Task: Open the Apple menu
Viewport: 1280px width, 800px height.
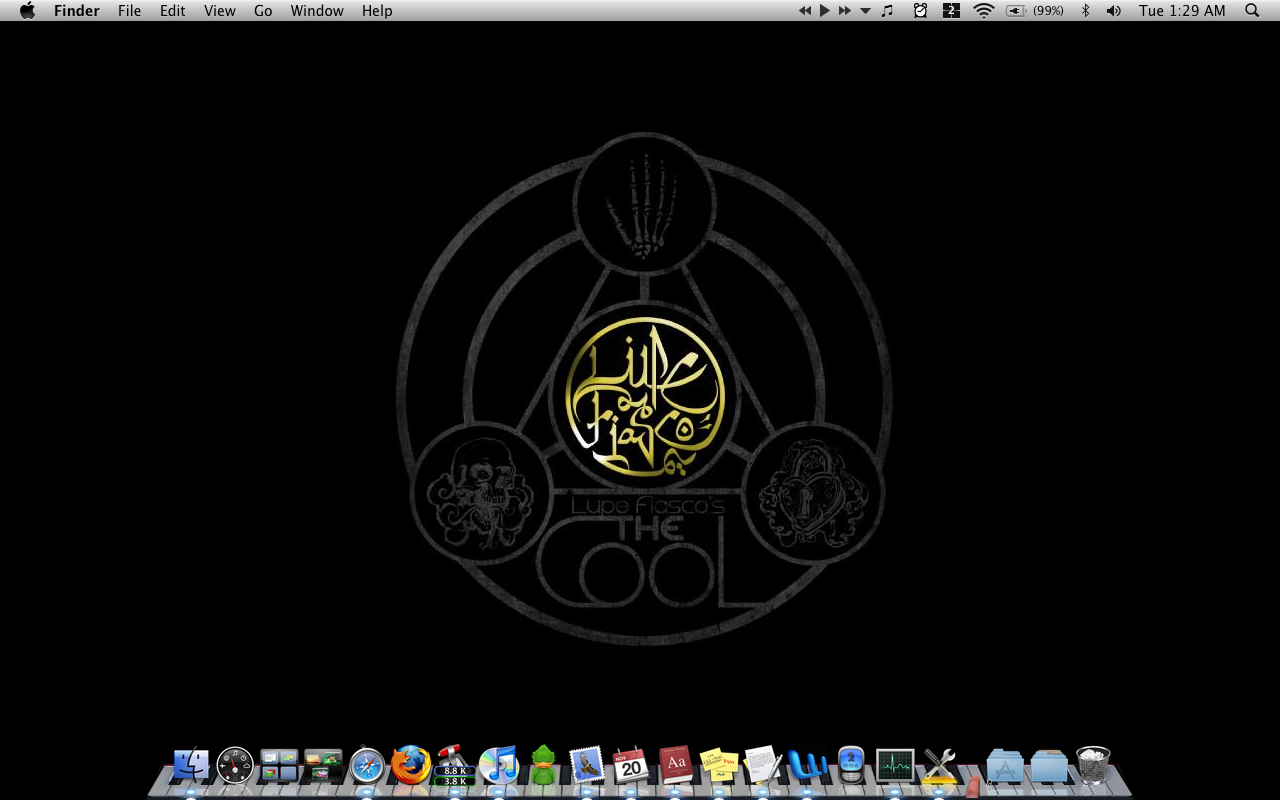Action: 27,11
